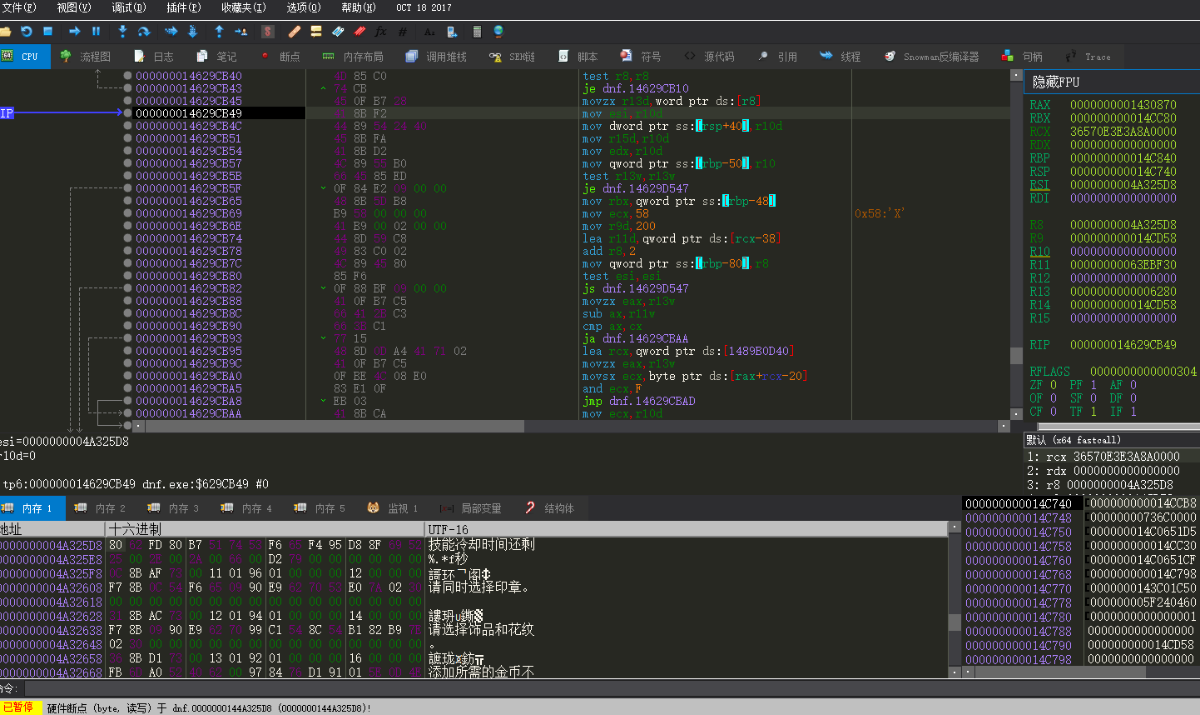This screenshot has height=715, width=1200.
Task: Click the Restart debugging toolbar icon
Action: click(x=27, y=31)
